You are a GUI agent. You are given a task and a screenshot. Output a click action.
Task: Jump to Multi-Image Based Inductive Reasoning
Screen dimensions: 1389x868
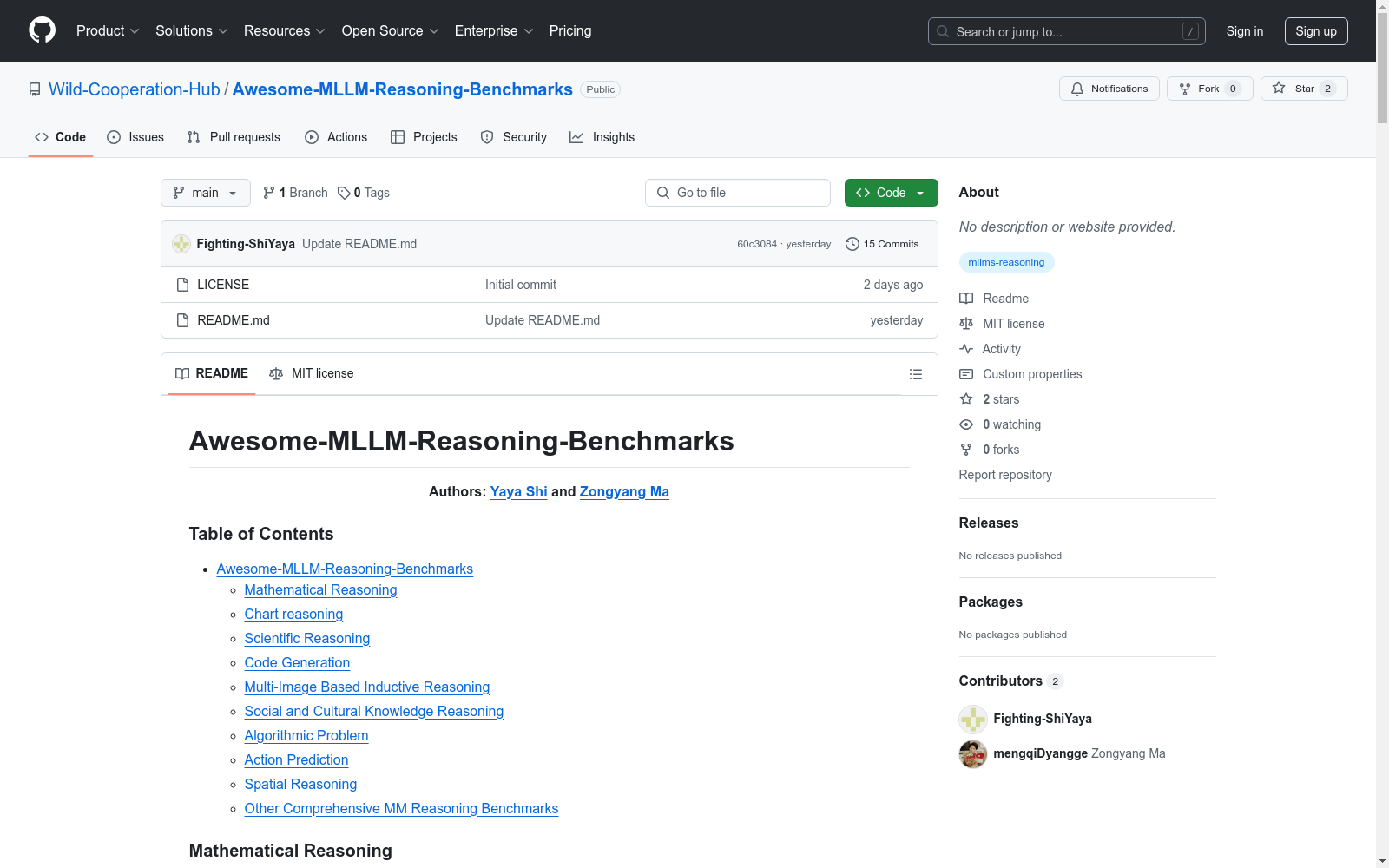click(367, 687)
